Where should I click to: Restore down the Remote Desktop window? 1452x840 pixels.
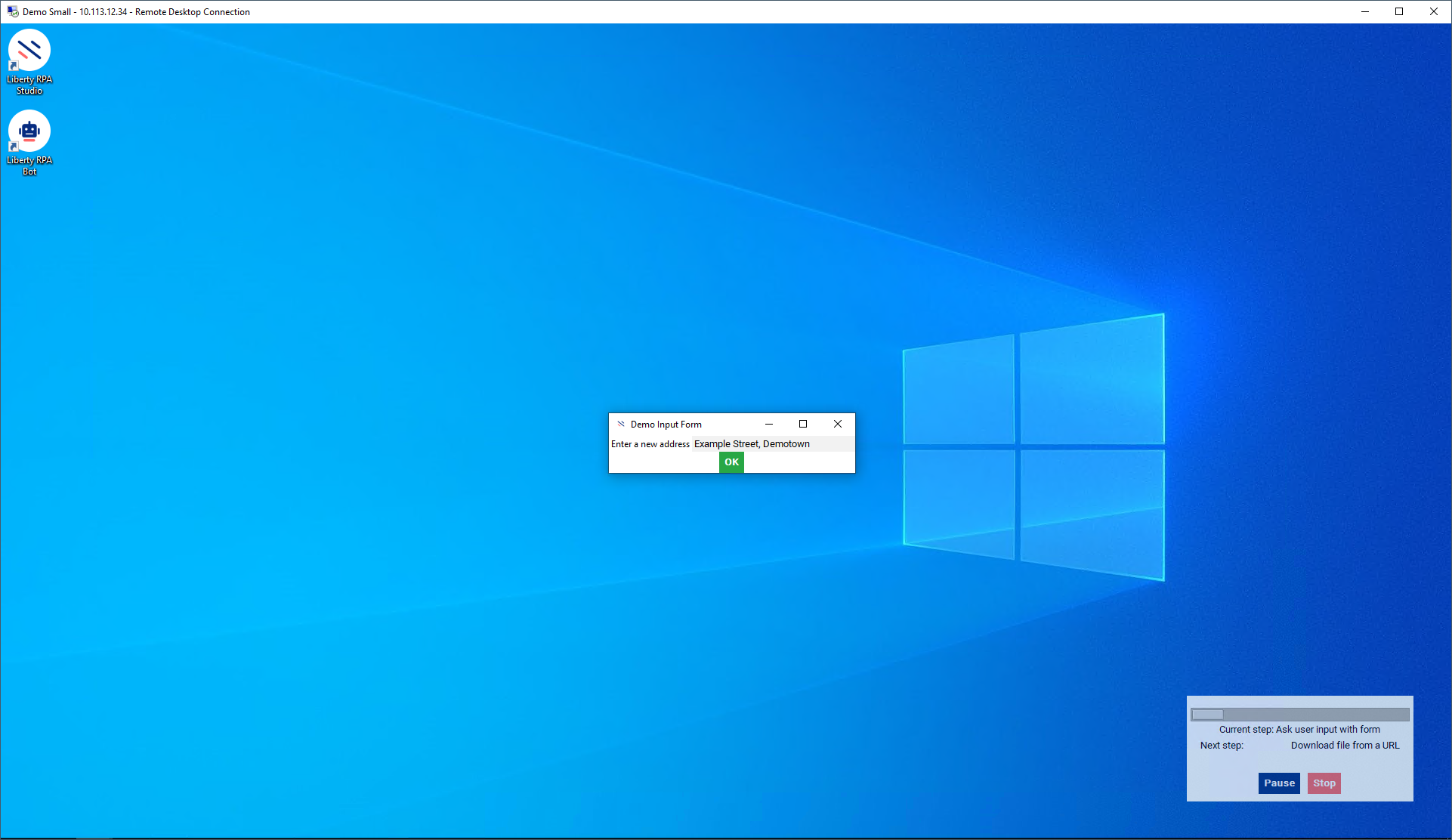coord(1399,11)
